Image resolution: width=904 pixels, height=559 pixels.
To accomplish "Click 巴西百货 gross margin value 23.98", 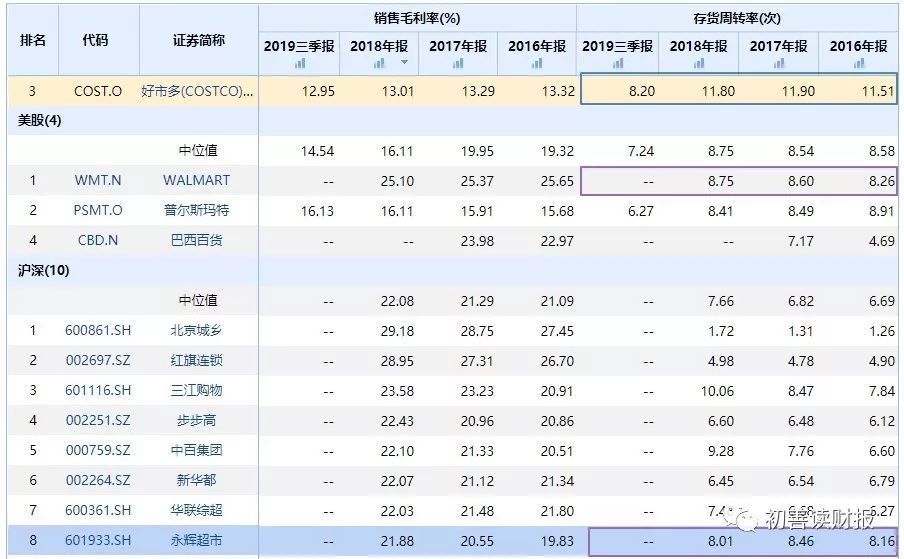I will click(x=477, y=241).
